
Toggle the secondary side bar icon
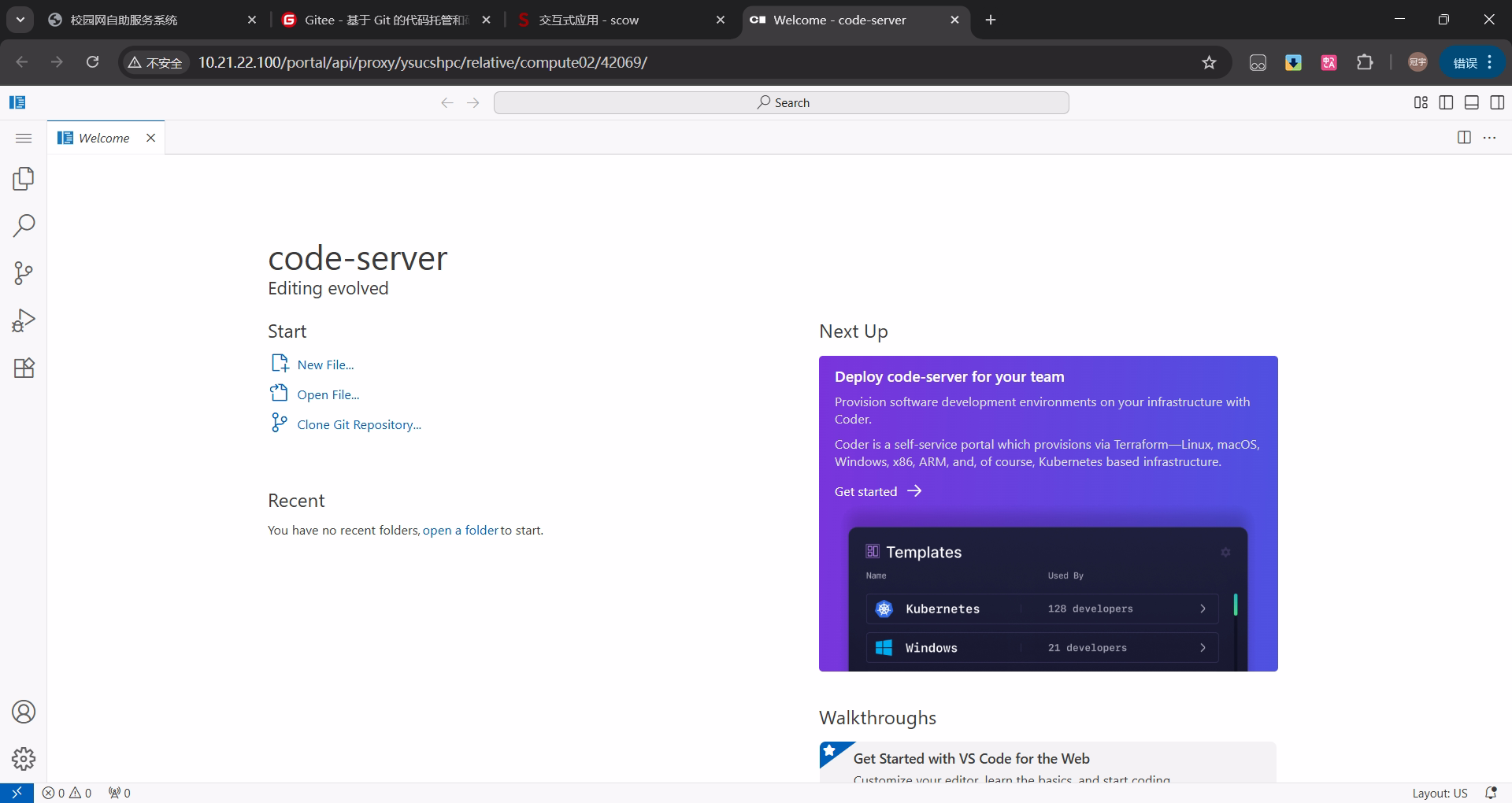(x=1497, y=102)
